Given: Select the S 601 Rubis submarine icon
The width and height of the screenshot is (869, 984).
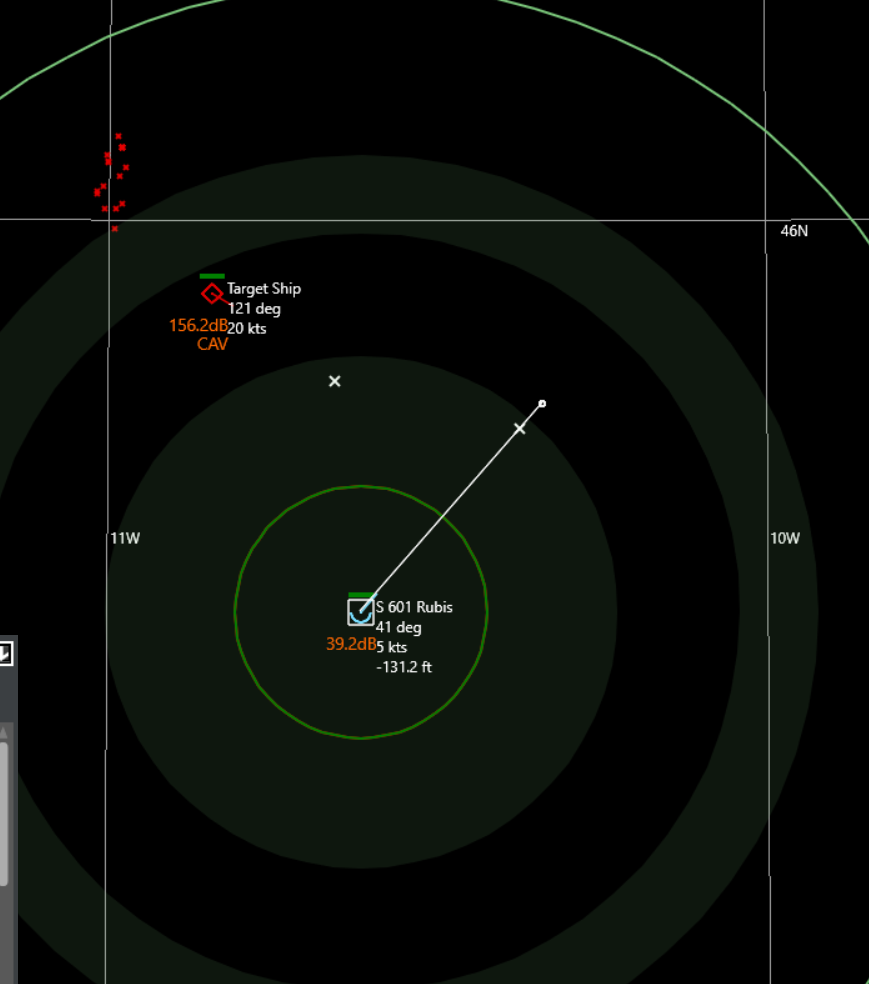Looking at the screenshot, I should [x=359, y=611].
